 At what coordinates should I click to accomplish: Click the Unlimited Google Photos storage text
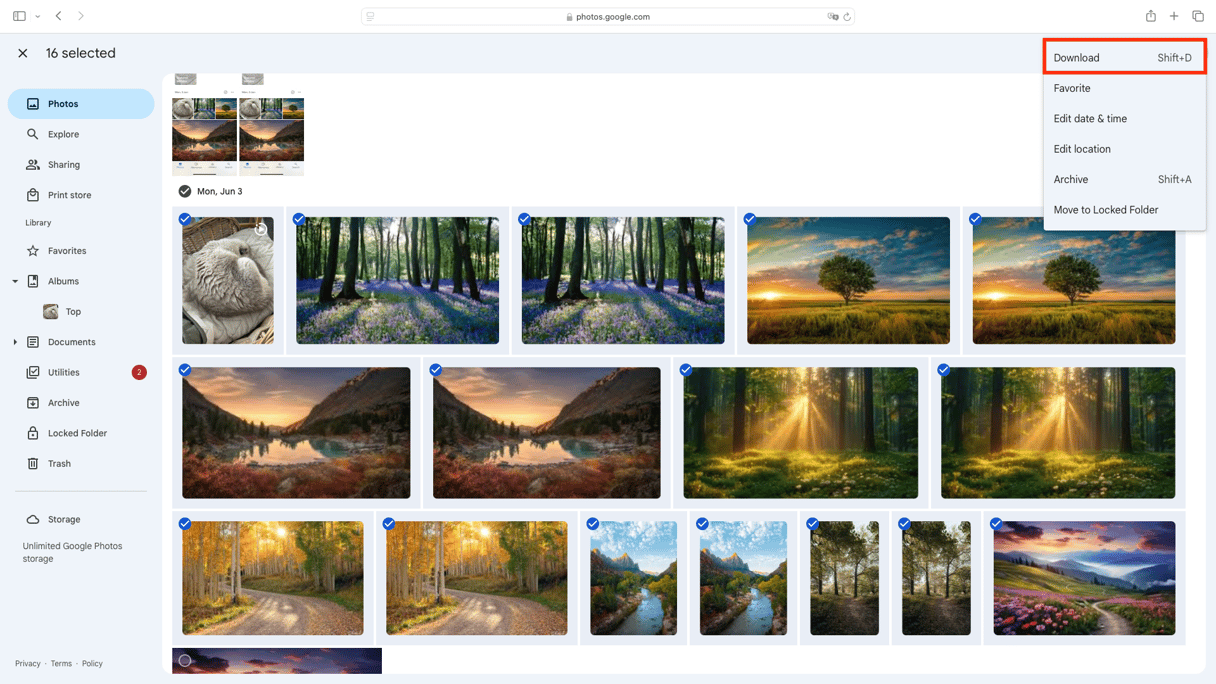tap(72, 553)
